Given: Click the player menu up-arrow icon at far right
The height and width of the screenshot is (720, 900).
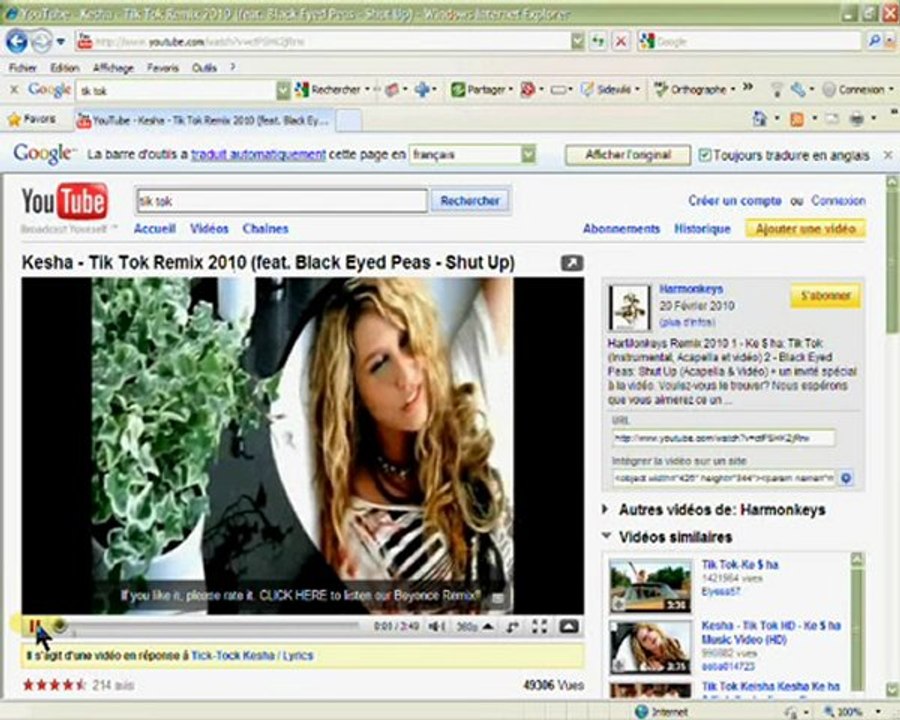Looking at the screenshot, I should pyautogui.click(x=569, y=626).
